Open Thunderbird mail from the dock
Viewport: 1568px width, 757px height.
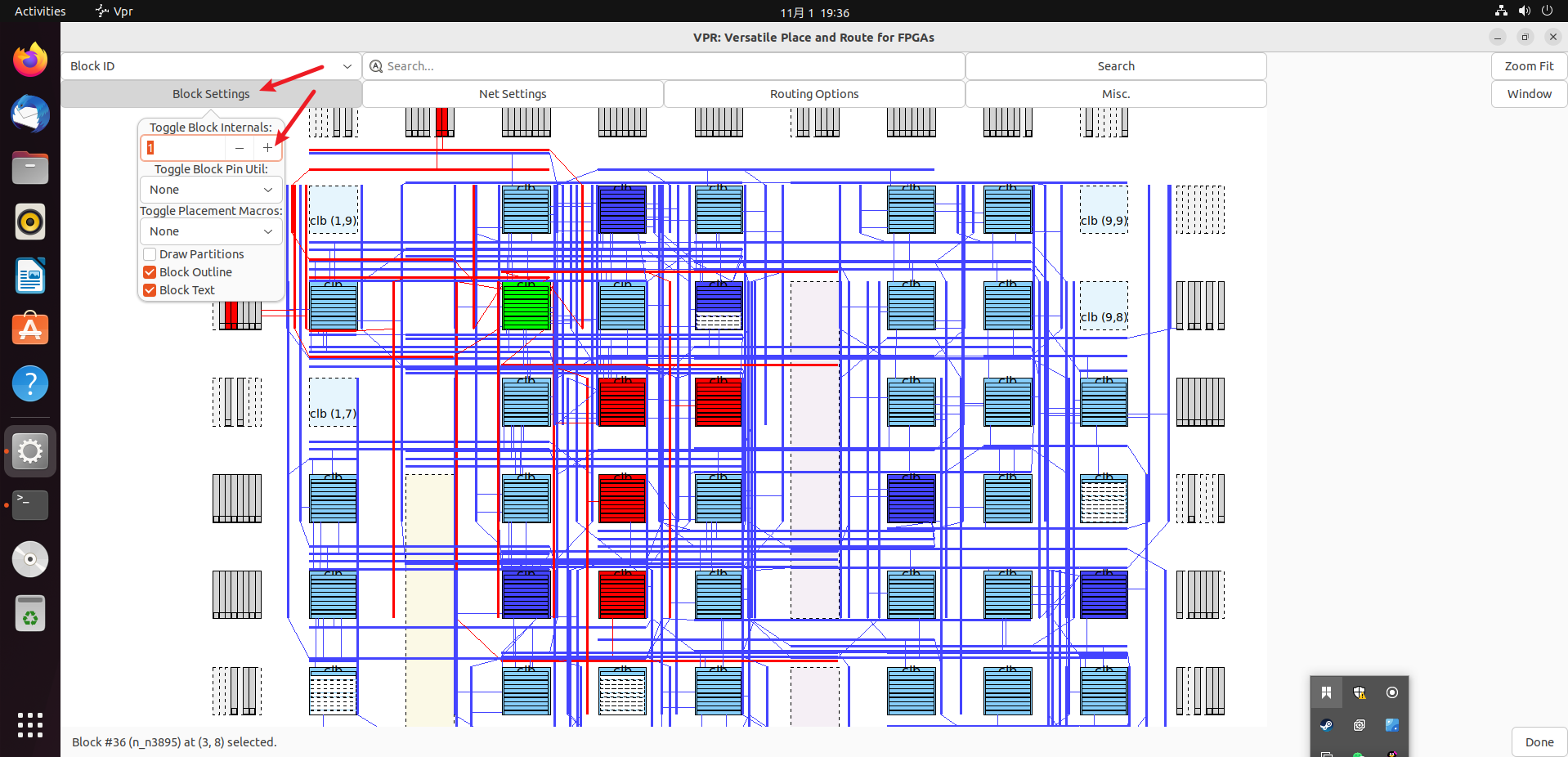[30, 114]
